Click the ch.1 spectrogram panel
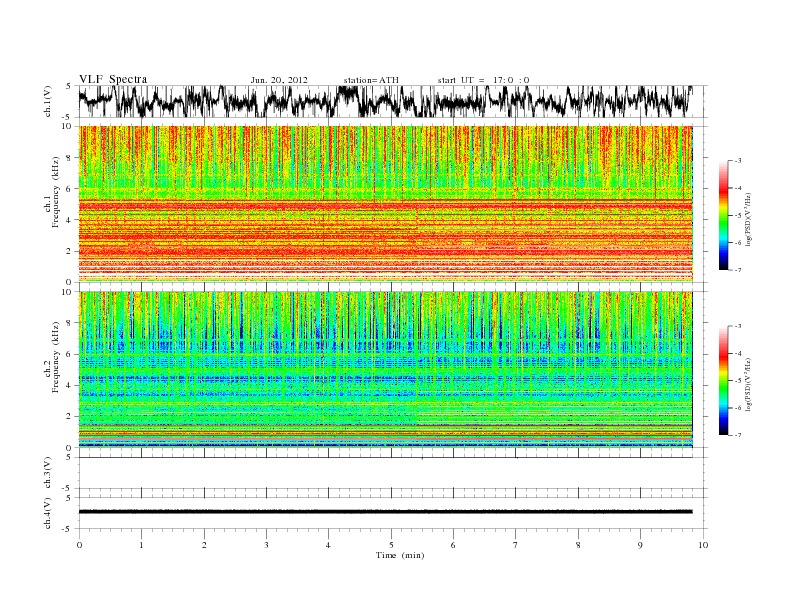Viewport: 792px width, 612px height. [x=386, y=204]
